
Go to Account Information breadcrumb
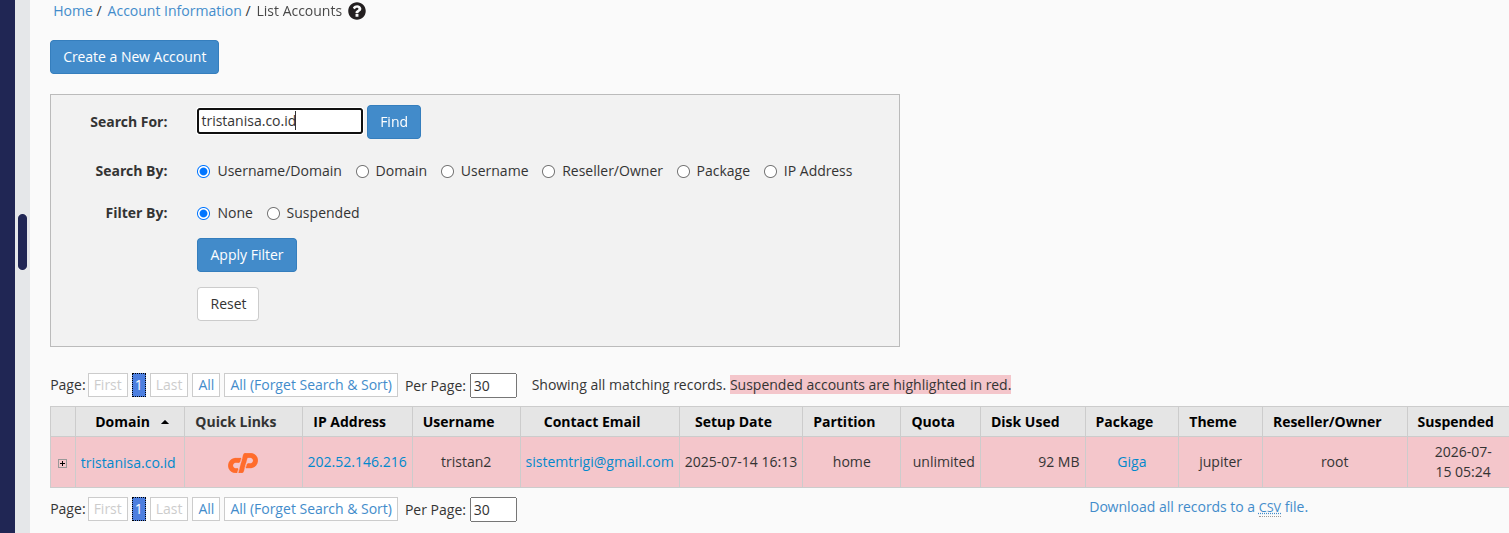pyautogui.click(x=174, y=11)
